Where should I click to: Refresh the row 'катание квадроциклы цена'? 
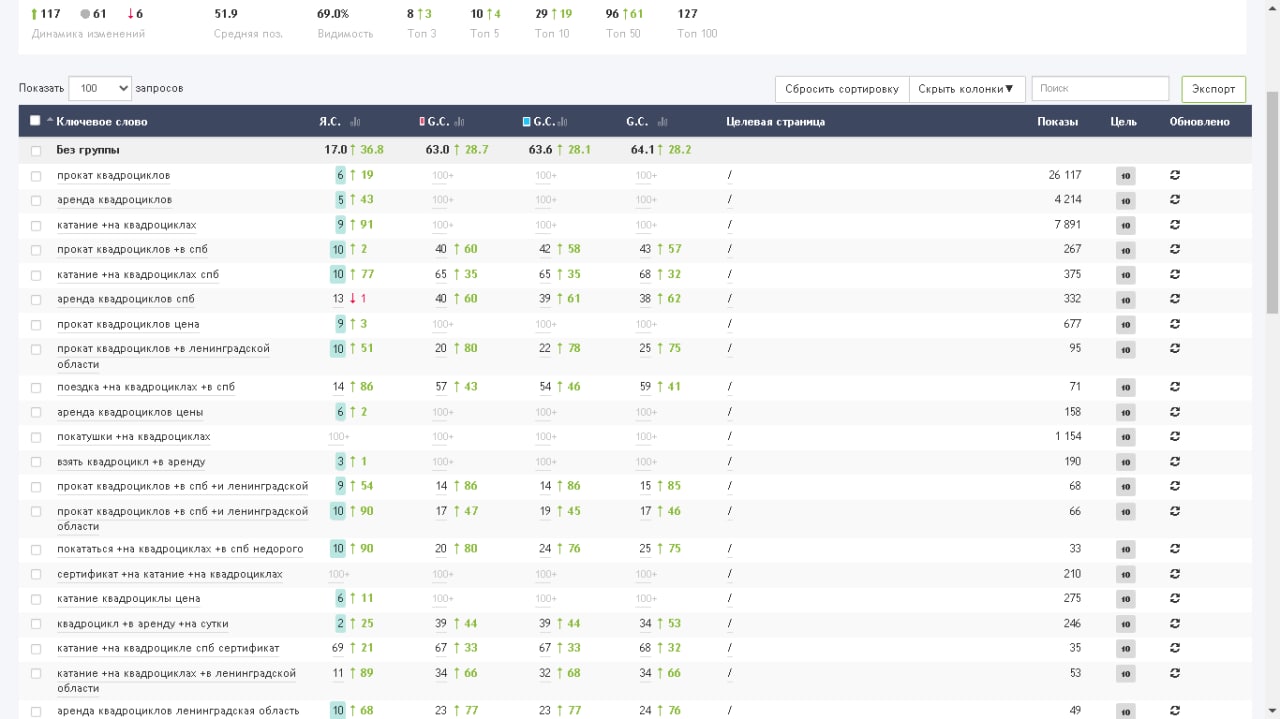pyautogui.click(x=1175, y=599)
